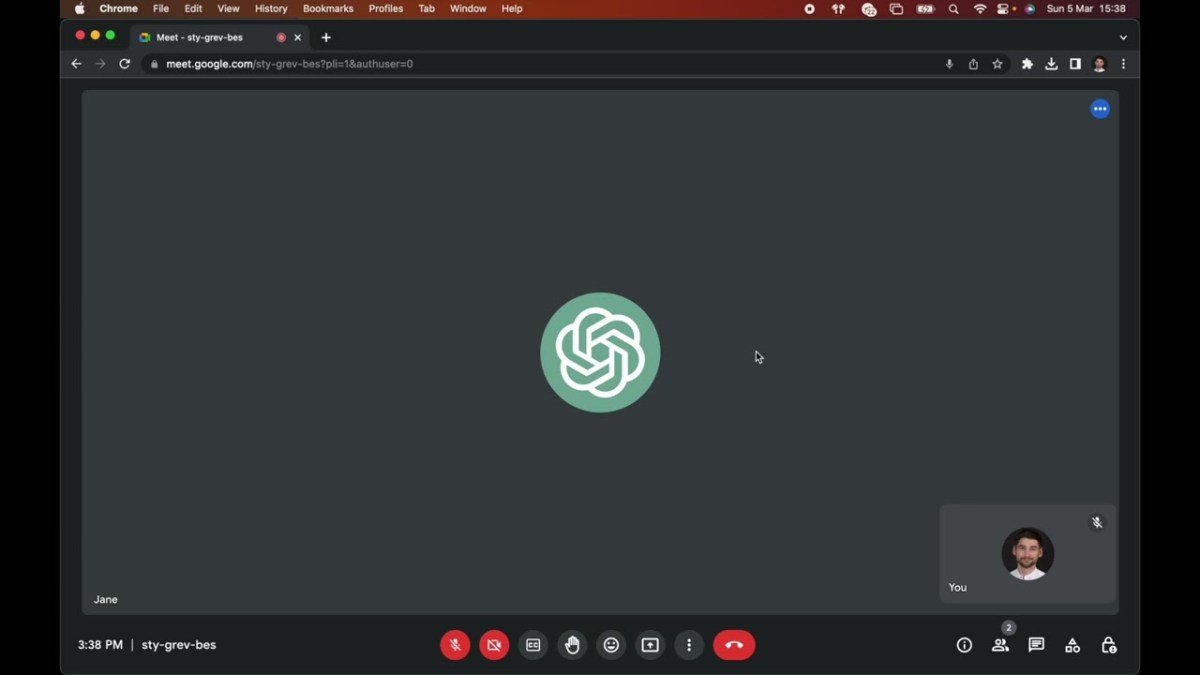The image size is (1200, 675).
Task: Turn on the camera button
Action: [x=494, y=645]
